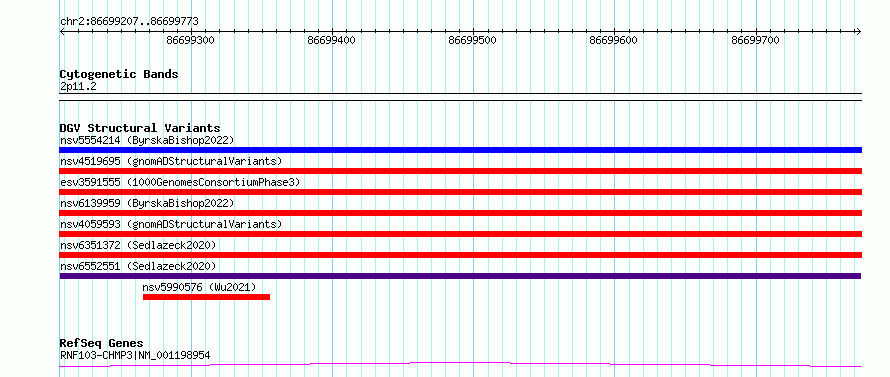Click the nsv4059593 red variant bar
Image resolution: width=890 pixels, height=377 pixels.
pos(460,234)
